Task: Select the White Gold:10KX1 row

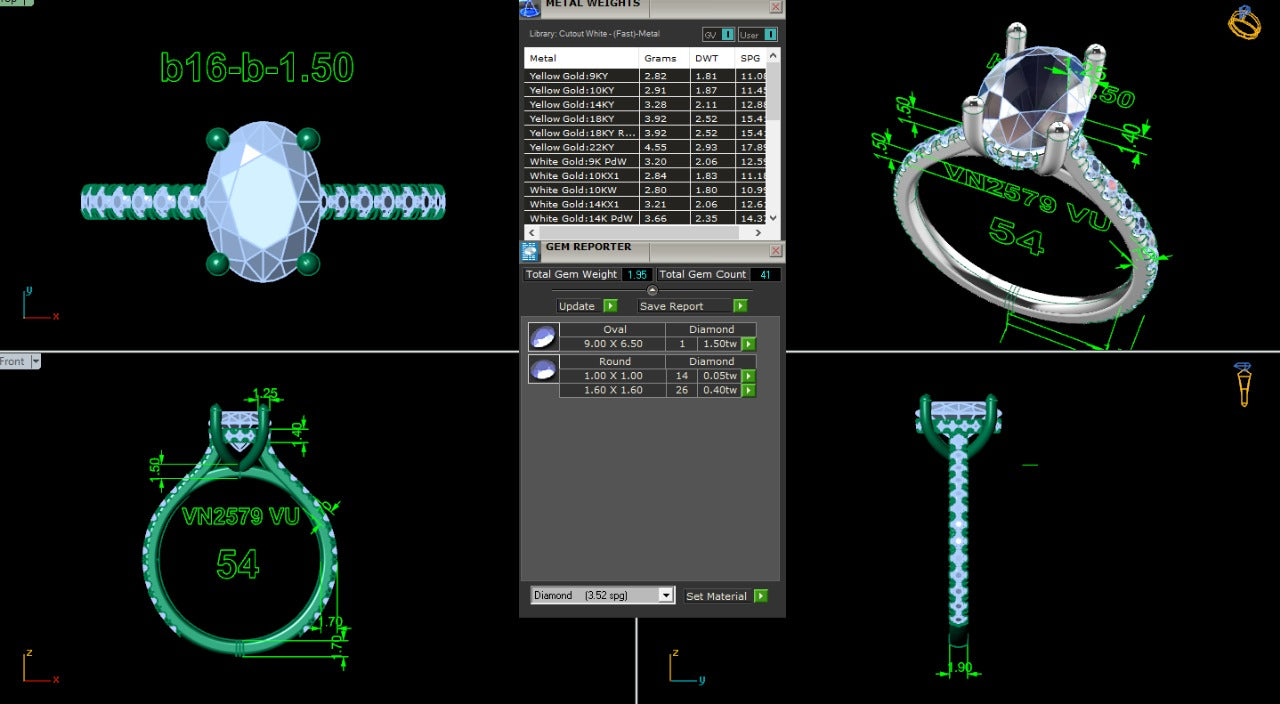Action: pyautogui.click(x=646, y=175)
